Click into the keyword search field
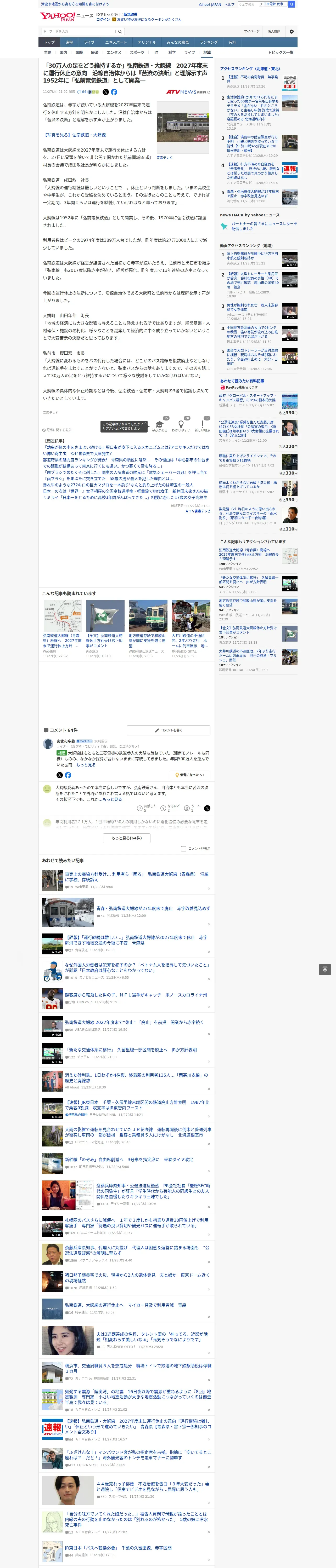The height and width of the screenshot is (1568, 336). (79, 31)
